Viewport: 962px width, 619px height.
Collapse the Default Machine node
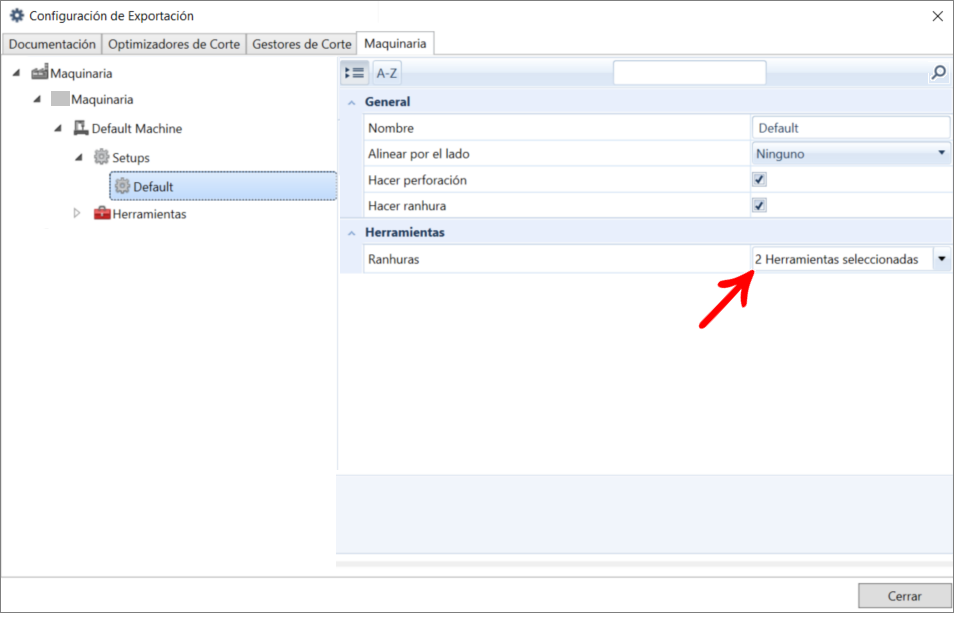coord(58,128)
